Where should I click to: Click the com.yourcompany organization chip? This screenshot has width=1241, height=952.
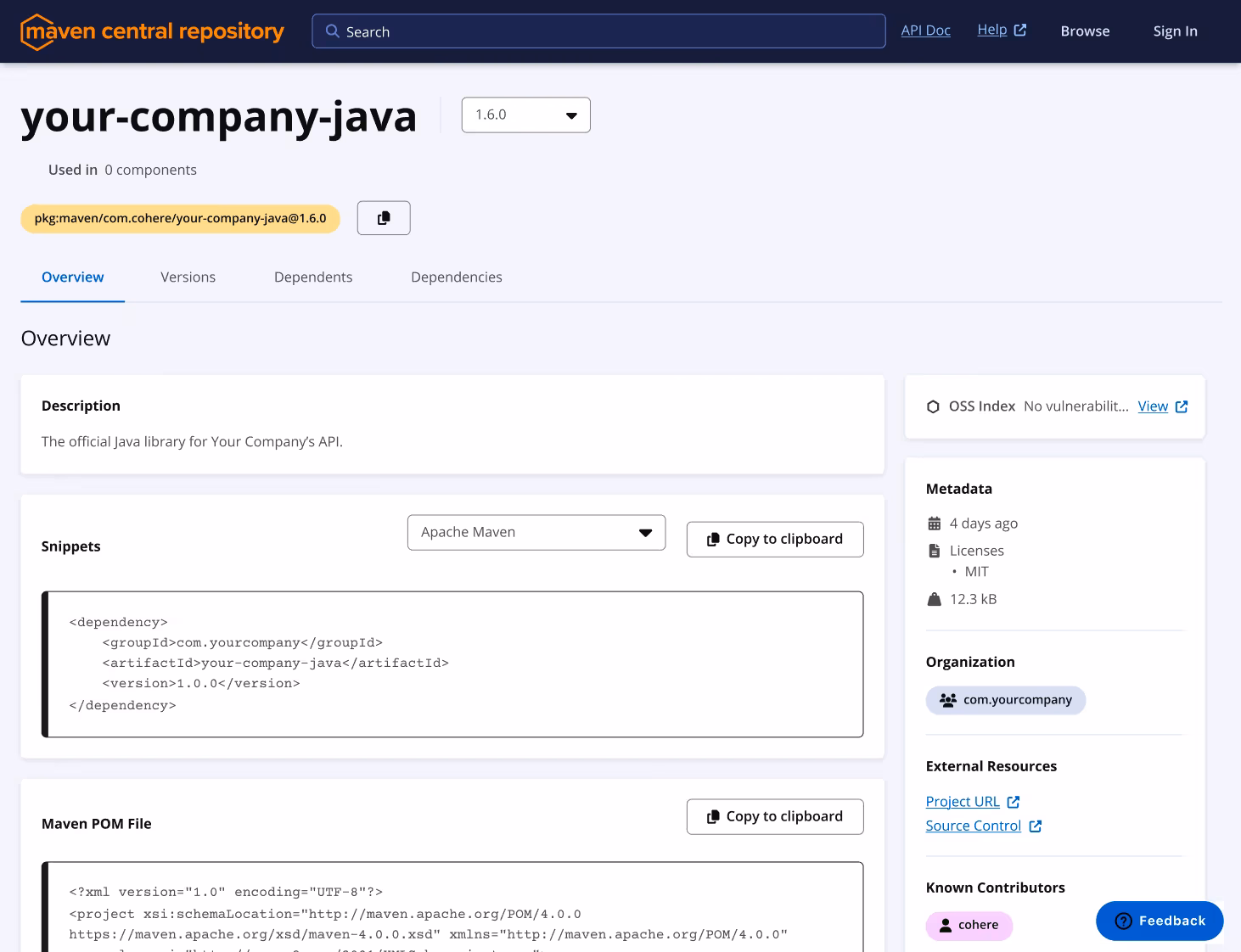[1005, 700]
